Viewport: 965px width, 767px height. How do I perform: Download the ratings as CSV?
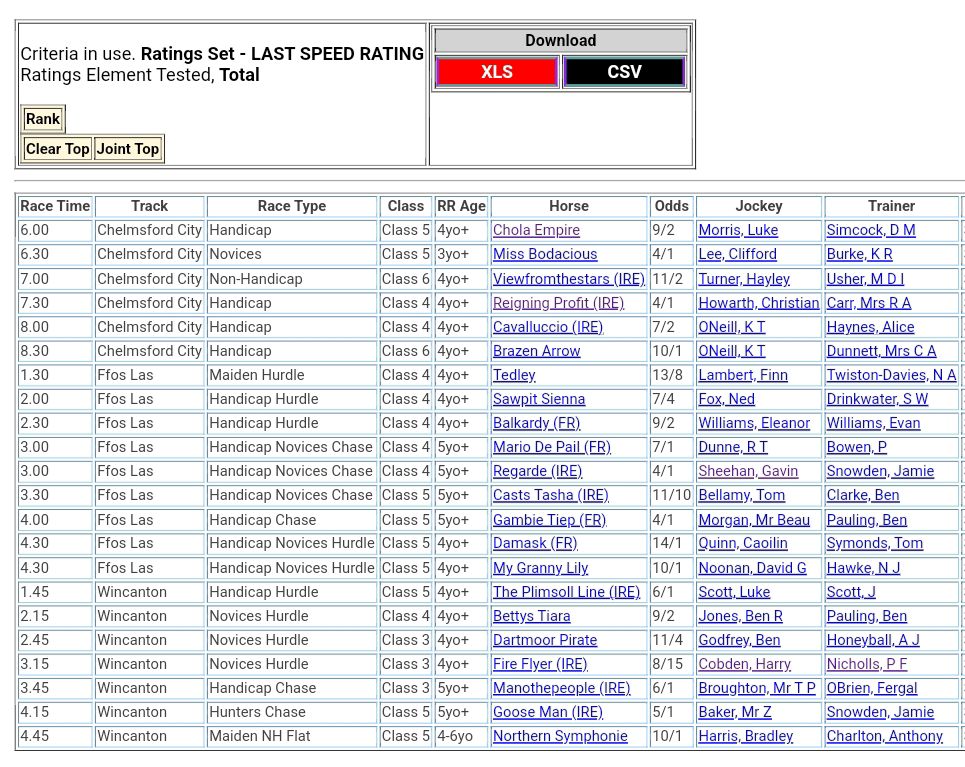[x=624, y=72]
